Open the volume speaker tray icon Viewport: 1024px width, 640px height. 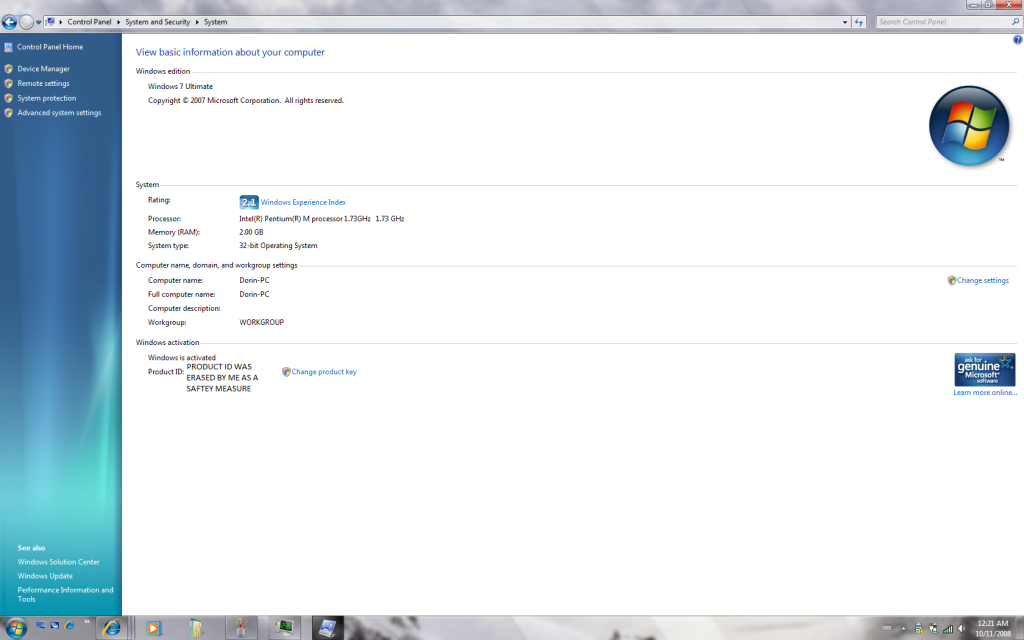click(x=961, y=629)
